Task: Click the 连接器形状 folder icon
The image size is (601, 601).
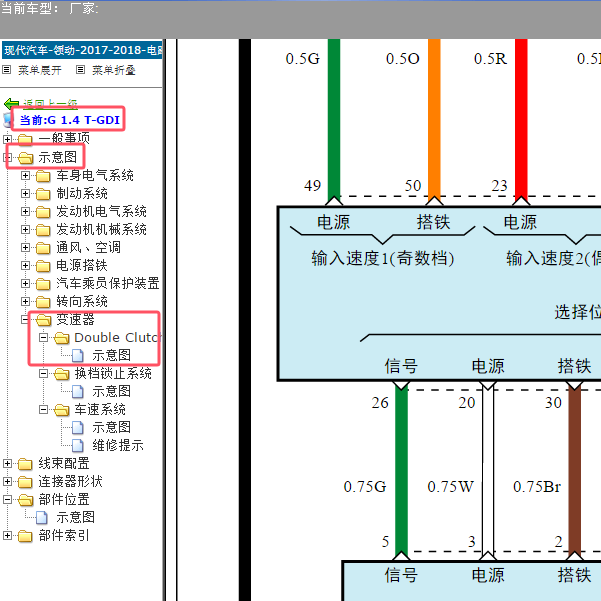Action: [25, 482]
